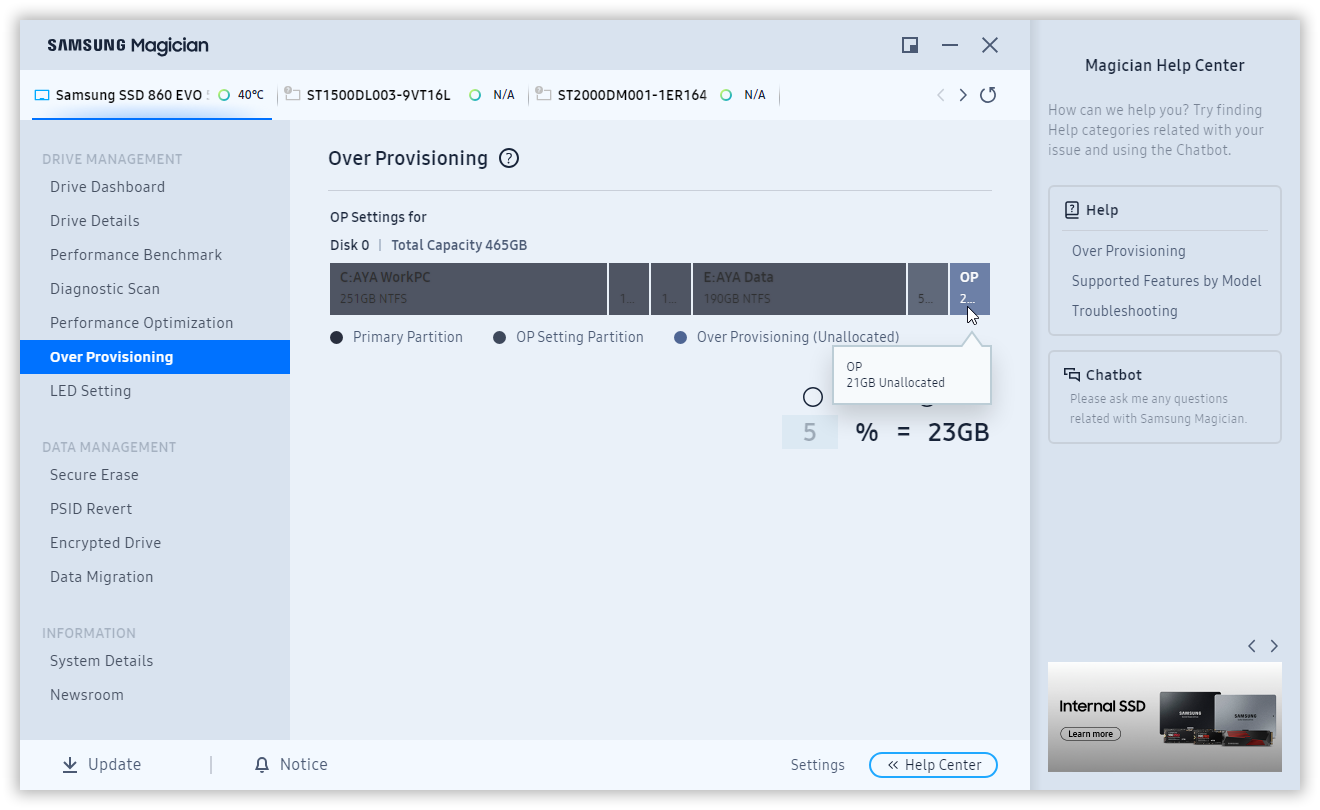1320x810 pixels.
Task: Switch Magician to mini window mode icon
Action: [x=910, y=45]
